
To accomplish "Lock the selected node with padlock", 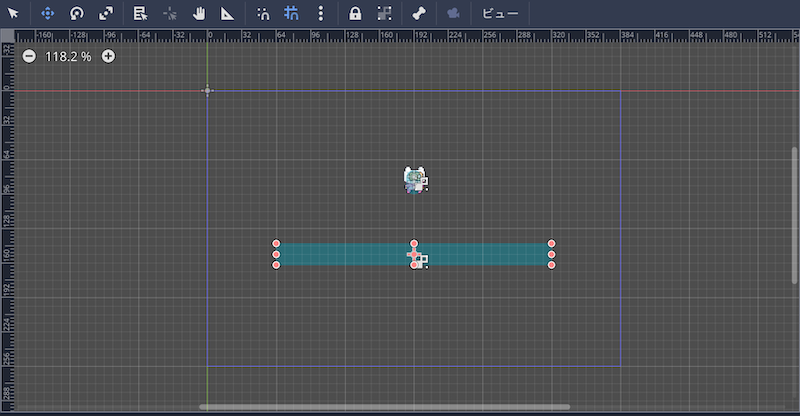I will (354, 14).
